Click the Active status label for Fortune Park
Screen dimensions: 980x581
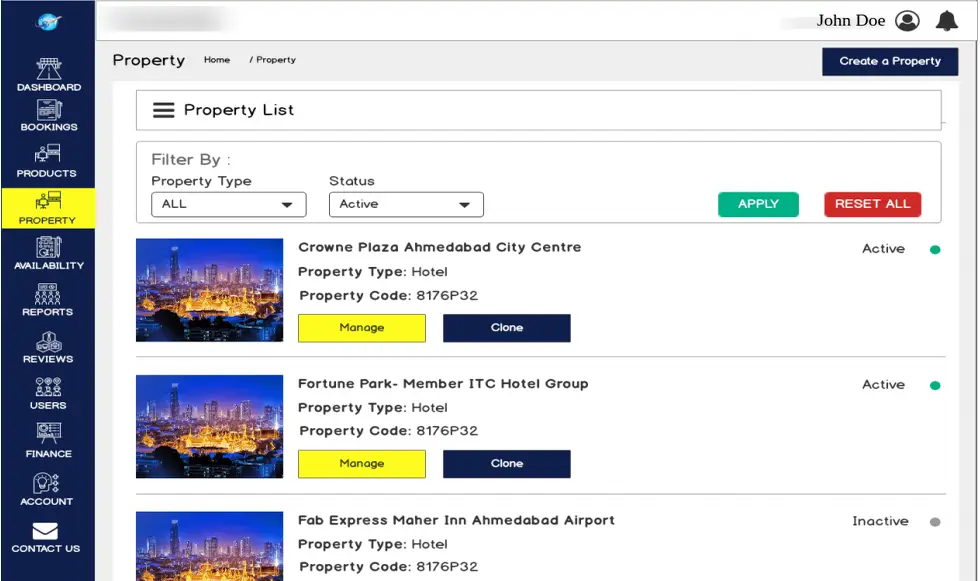(884, 385)
